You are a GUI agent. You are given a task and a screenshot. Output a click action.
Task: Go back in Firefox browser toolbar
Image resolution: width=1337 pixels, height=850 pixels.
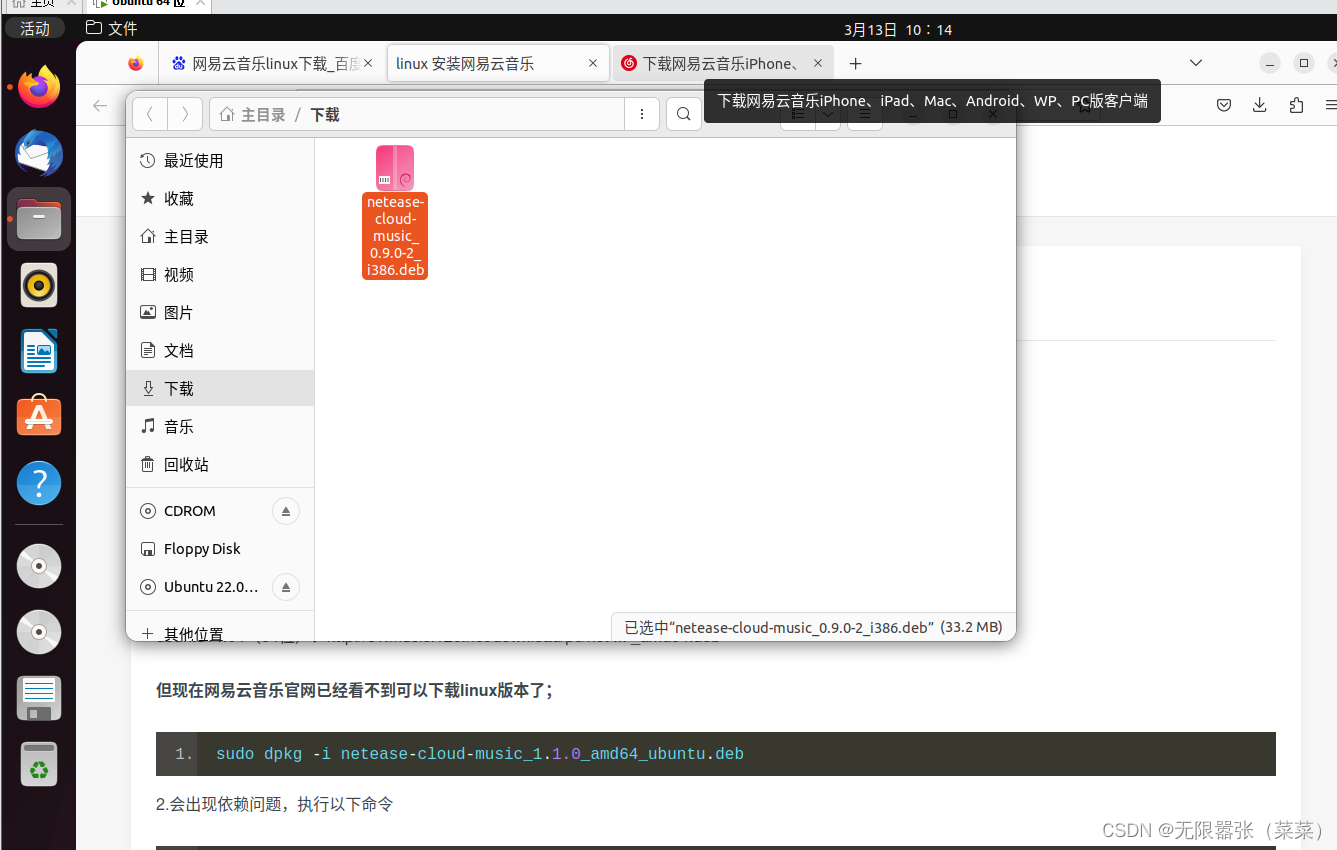point(99,105)
